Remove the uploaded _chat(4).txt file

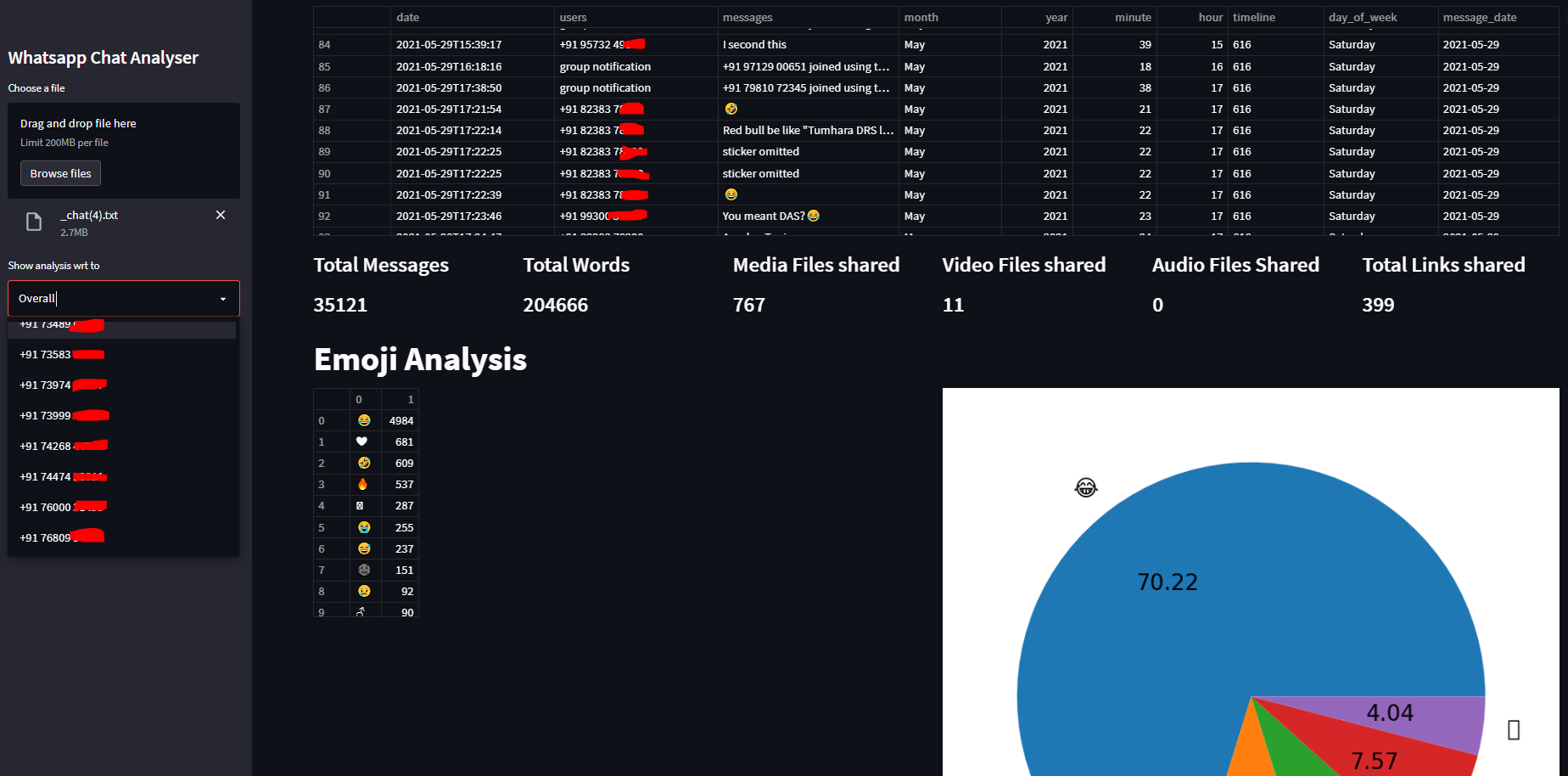(220, 215)
